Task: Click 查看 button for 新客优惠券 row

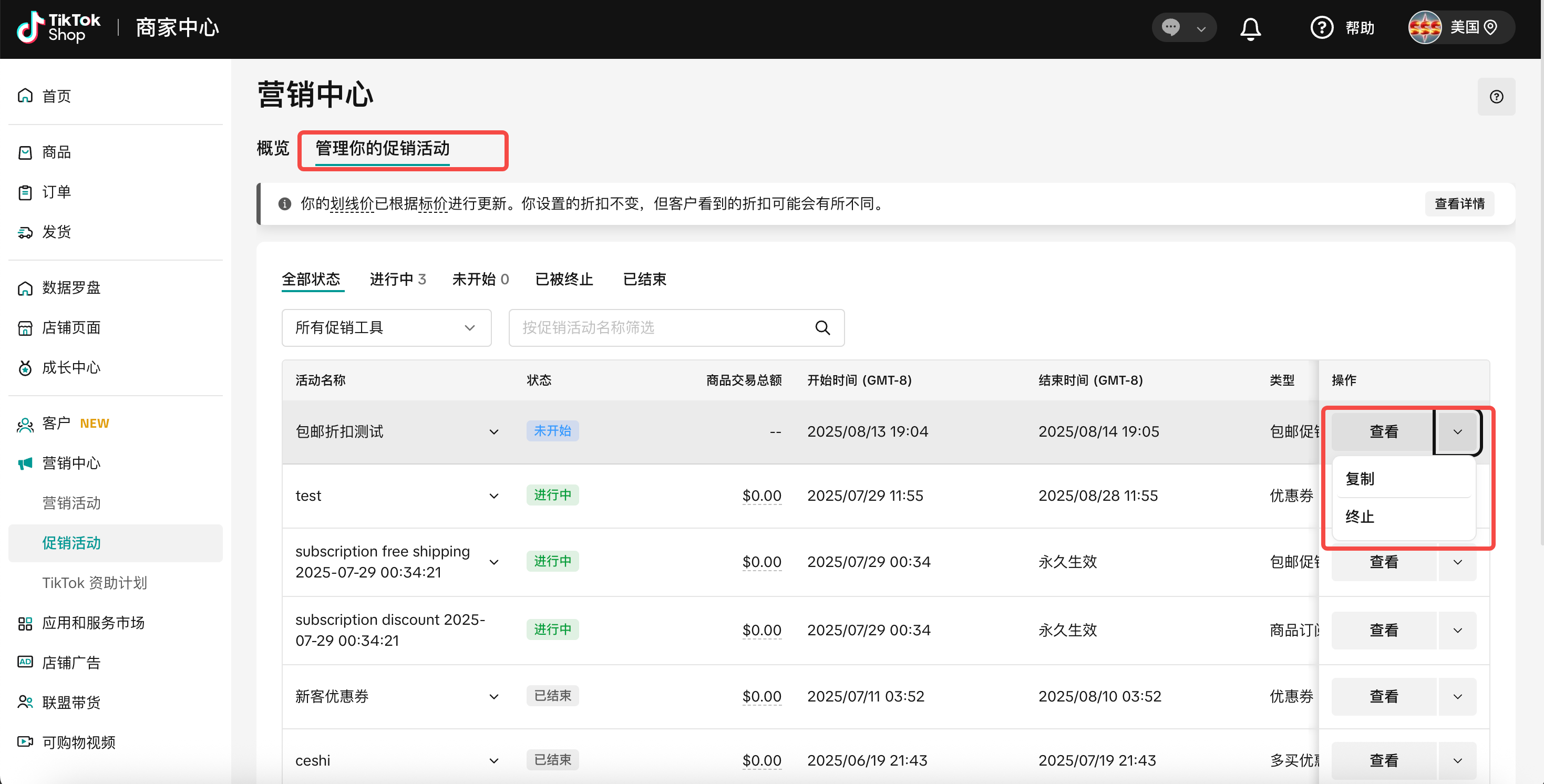Action: [1383, 696]
